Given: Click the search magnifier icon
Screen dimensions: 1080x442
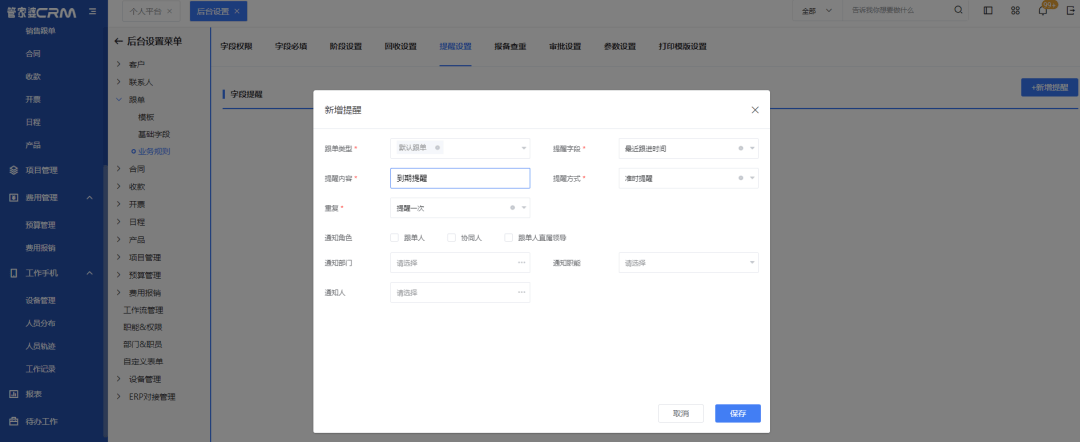Looking at the screenshot, I should coord(959,10).
